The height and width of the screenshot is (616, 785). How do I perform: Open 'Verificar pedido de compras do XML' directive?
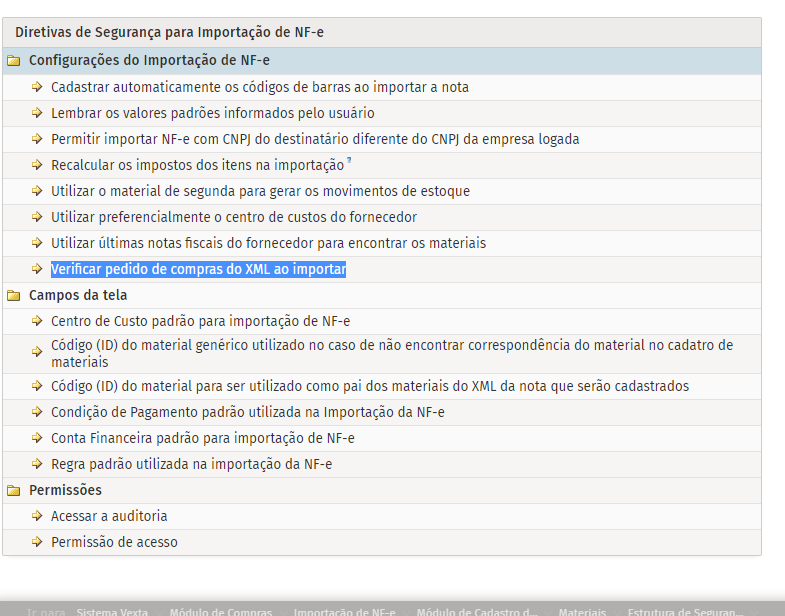(x=198, y=269)
